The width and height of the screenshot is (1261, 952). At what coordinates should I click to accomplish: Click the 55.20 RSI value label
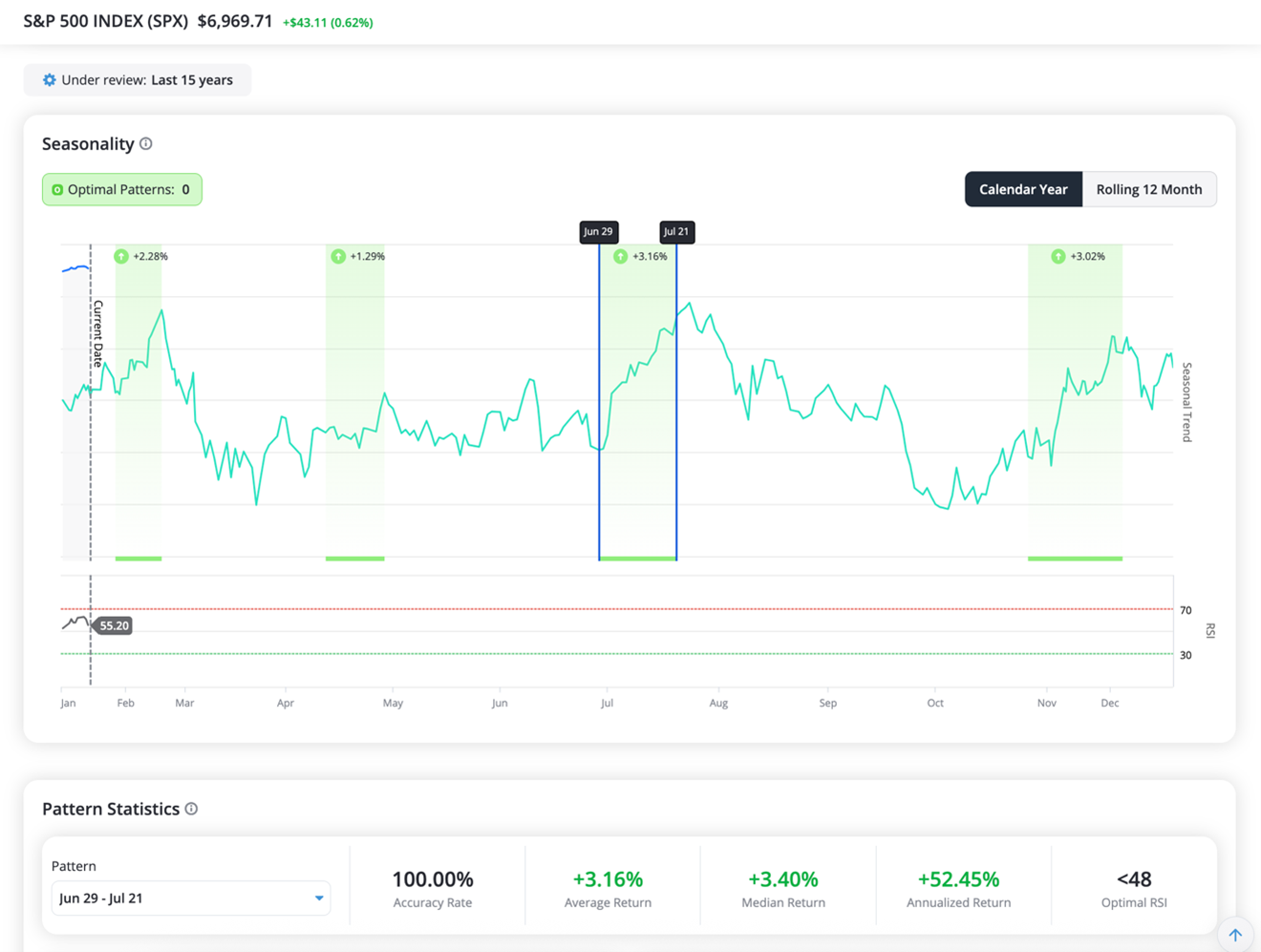pos(114,626)
